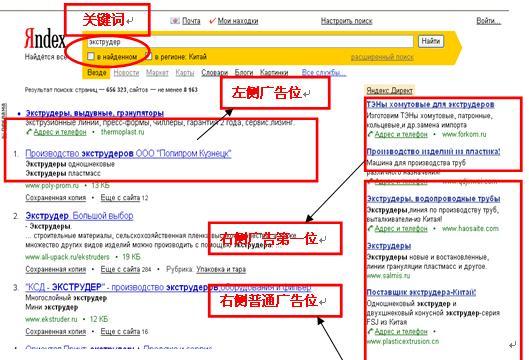Open the Почта link
Screen dimensions: 529x360
pyautogui.click(x=191, y=21)
